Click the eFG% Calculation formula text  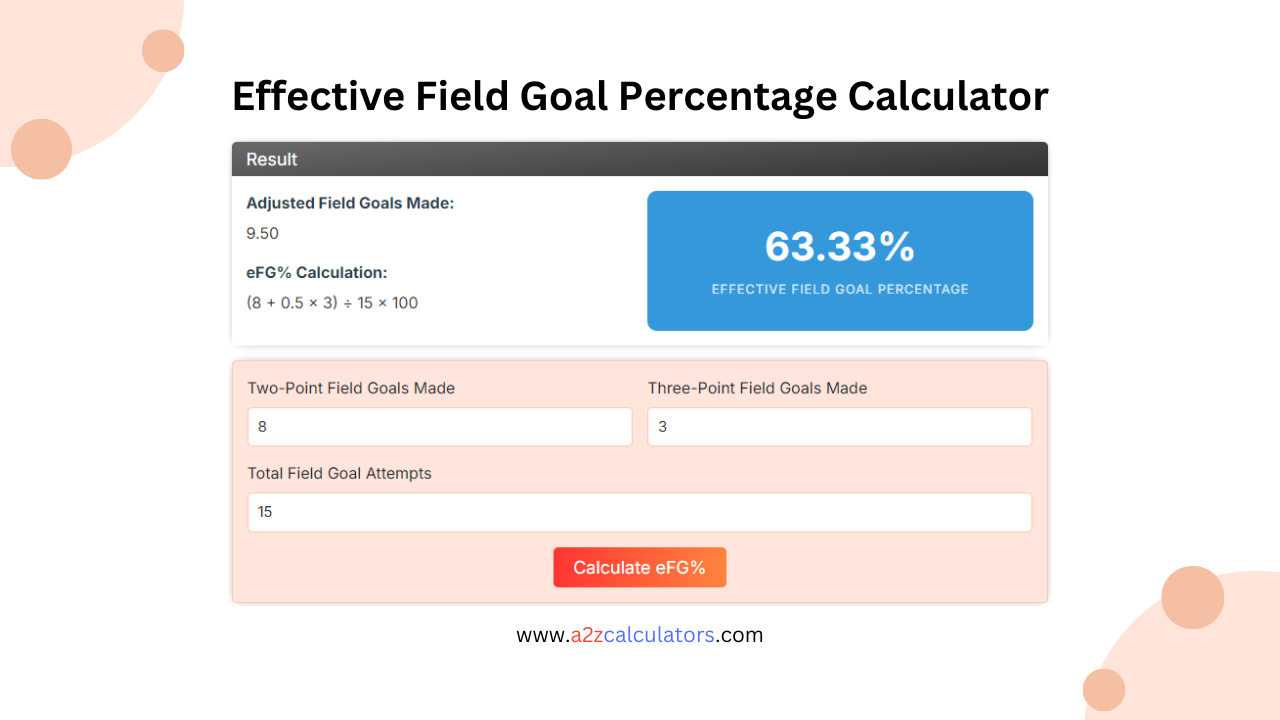pos(332,302)
